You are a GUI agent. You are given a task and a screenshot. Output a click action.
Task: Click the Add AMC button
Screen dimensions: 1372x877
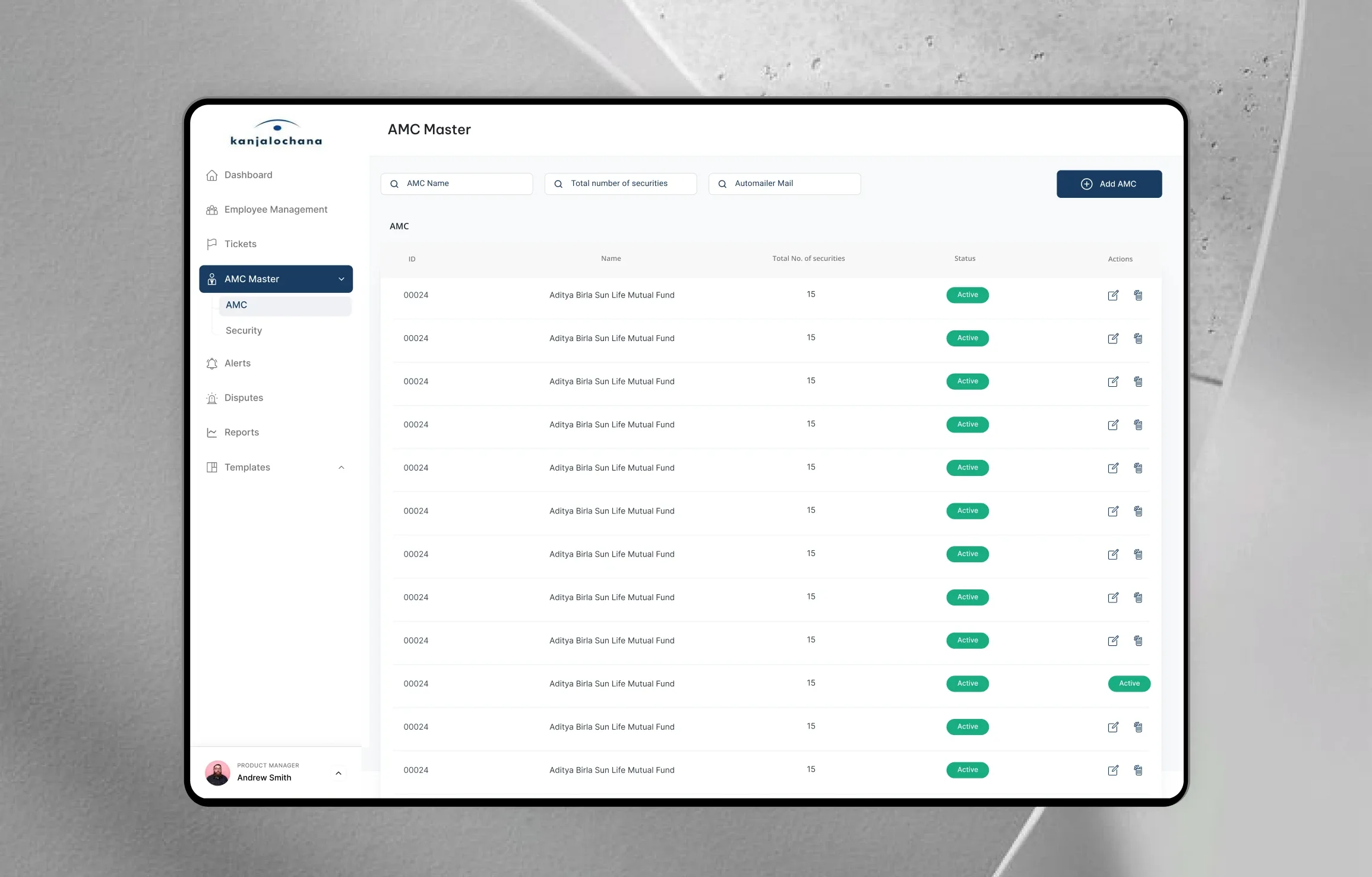1109,184
